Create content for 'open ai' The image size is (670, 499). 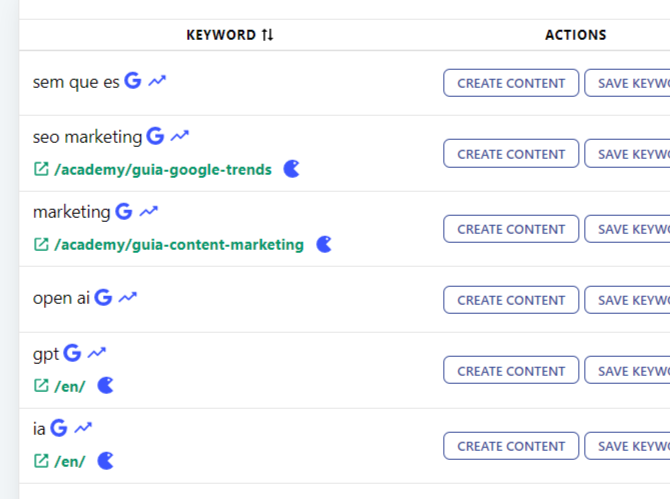[511, 300]
